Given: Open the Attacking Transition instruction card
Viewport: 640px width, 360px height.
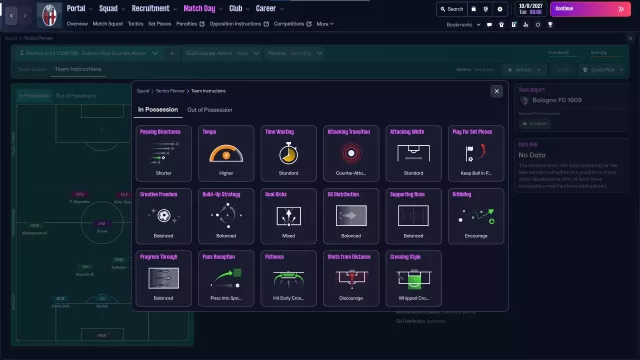Looking at the screenshot, I should pyautogui.click(x=351, y=153).
